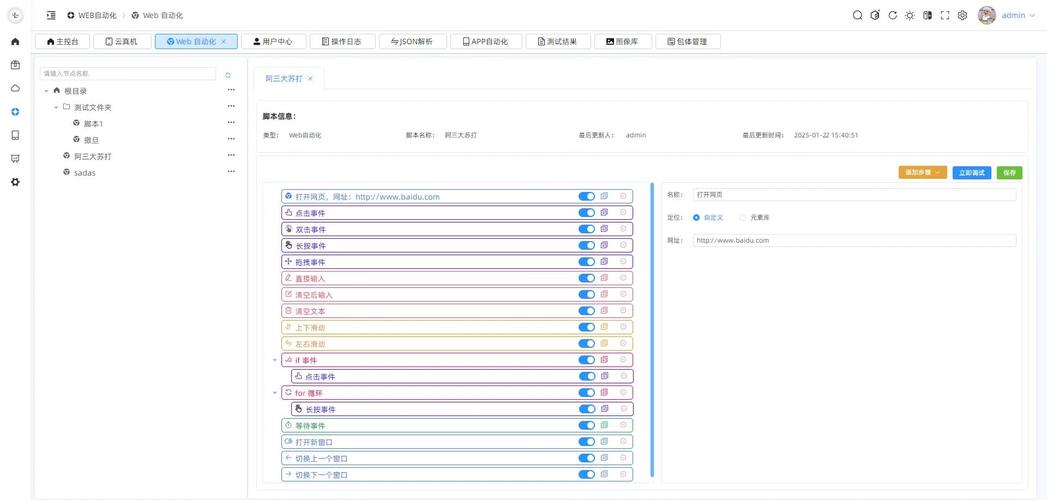
Task: Close the Web 自动化 tab
Action: (224, 41)
